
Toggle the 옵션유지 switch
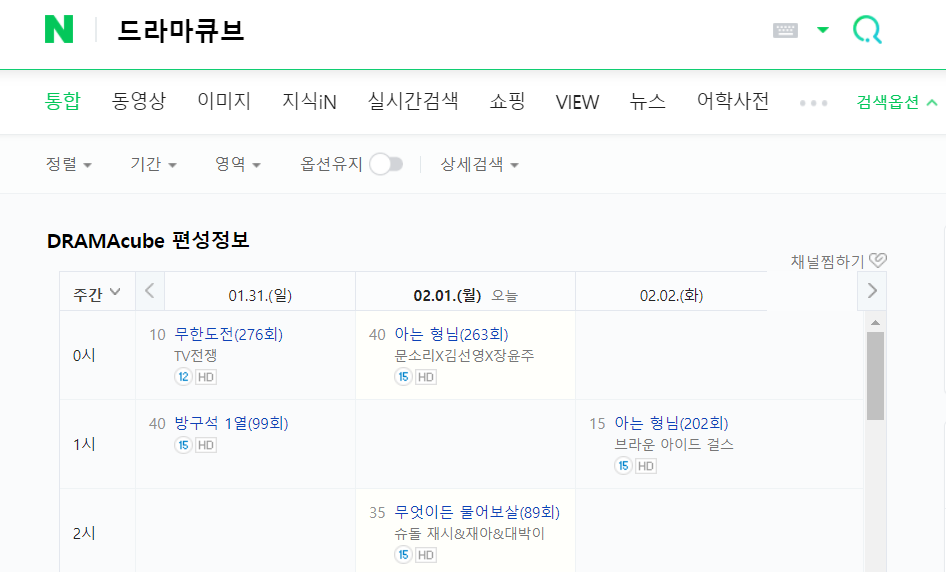tap(386, 164)
